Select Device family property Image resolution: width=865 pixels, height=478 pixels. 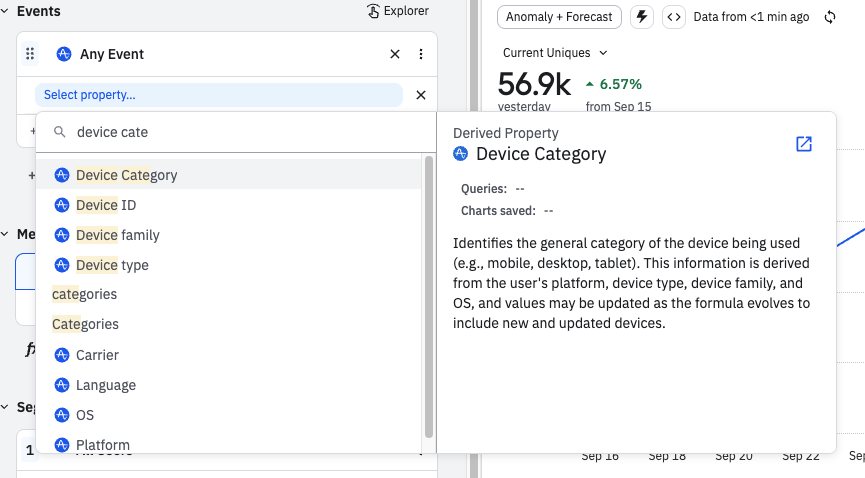(x=118, y=235)
